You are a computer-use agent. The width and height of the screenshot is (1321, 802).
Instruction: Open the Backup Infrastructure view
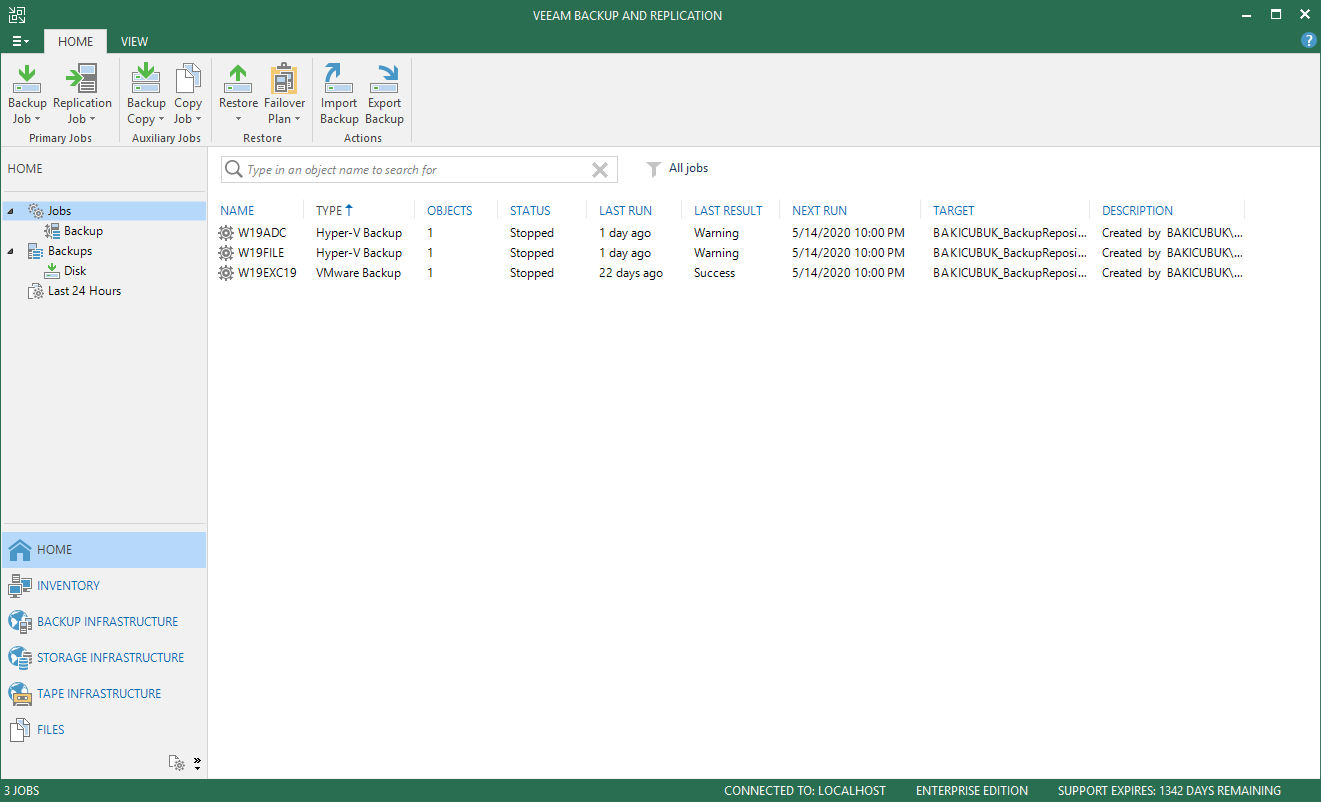(x=107, y=622)
